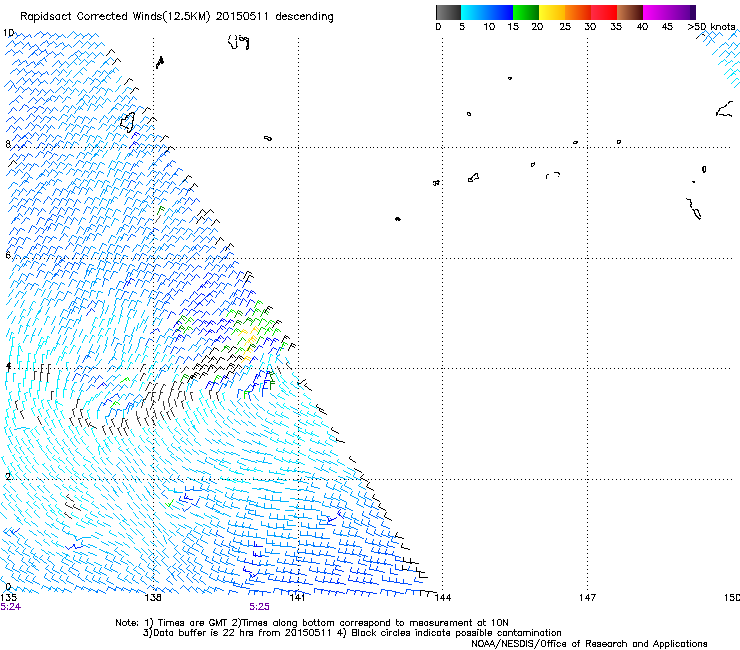The width and height of the screenshot is (740, 650).
Task: Click the longitude label '147'
Action: [587, 598]
